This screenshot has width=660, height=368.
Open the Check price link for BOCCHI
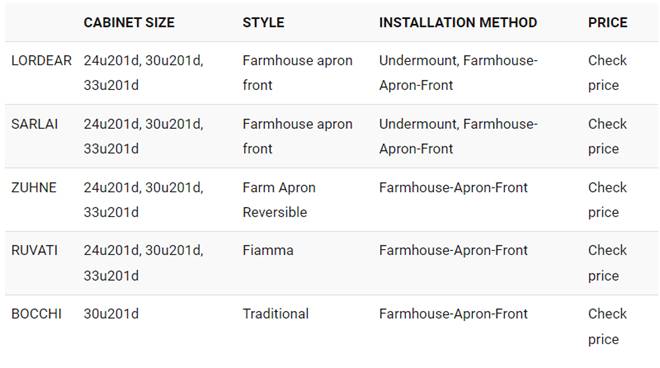tap(607, 326)
